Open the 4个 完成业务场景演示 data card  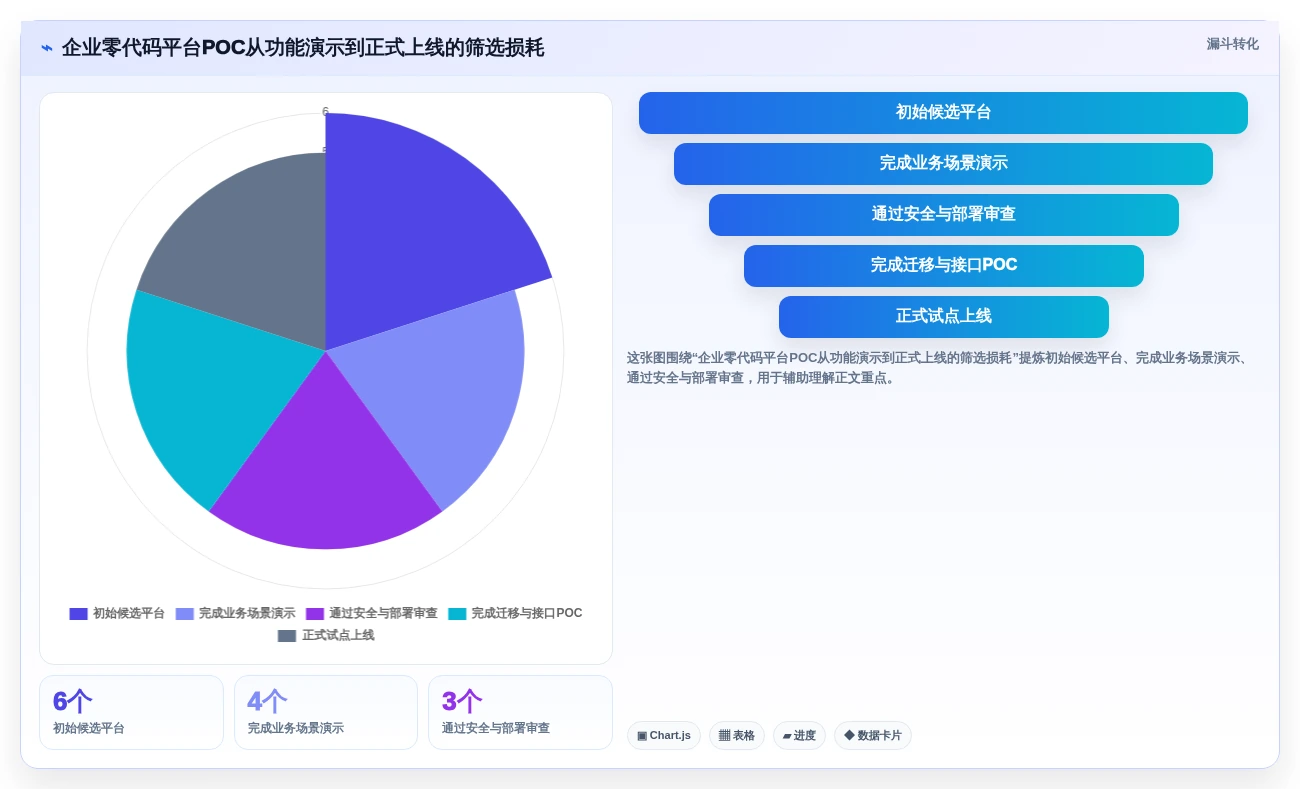(326, 712)
